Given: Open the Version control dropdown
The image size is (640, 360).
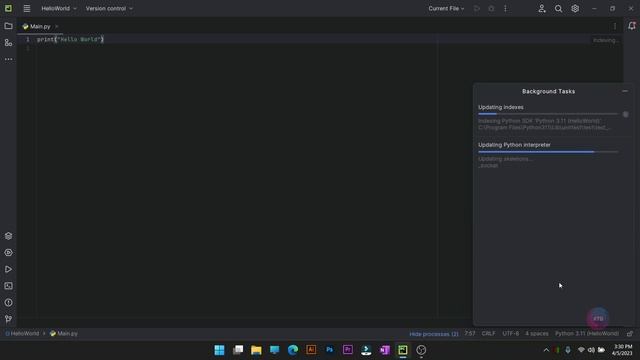Looking at the screenshot, I should pyautogui.click(x=109, y=9).
